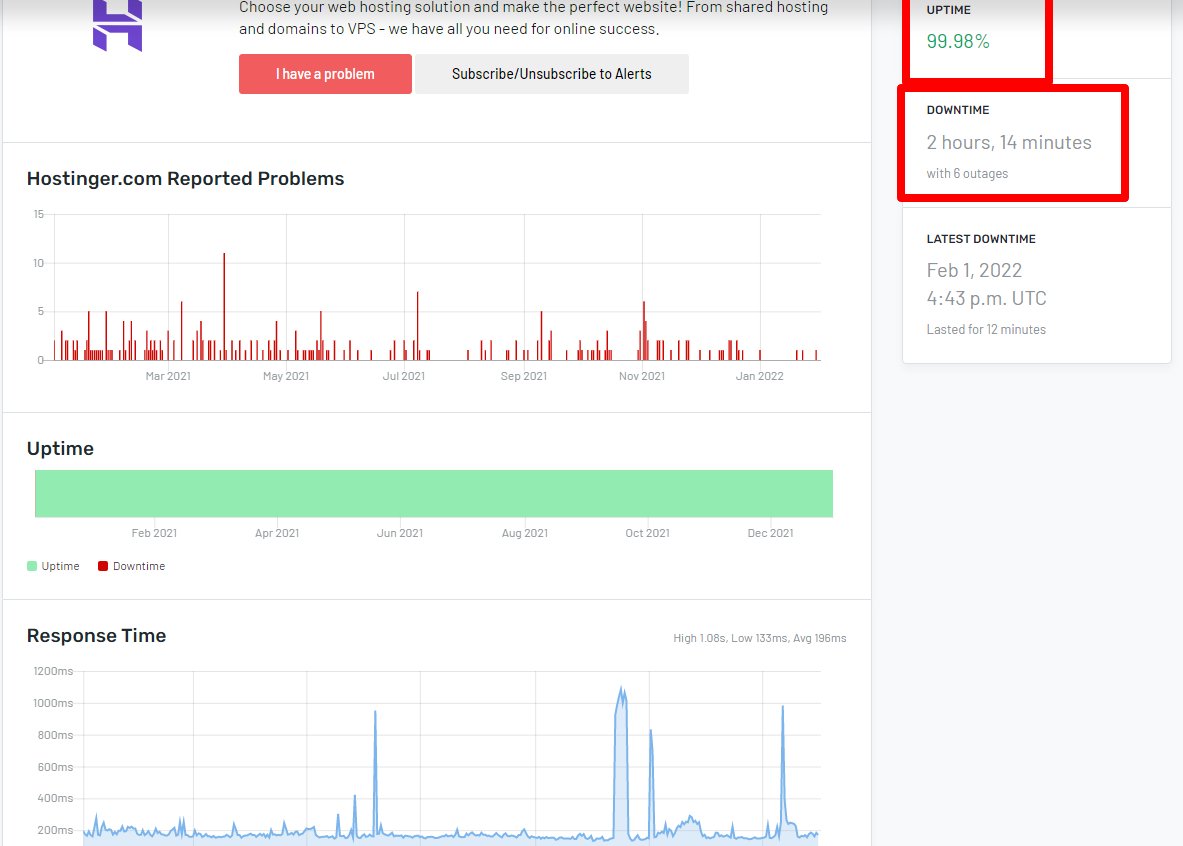Viewport: 1183px width, 846px height.
Task: Click the 'High 1.08s, Low 133ms, Avg 196ms' summary
Action: (760, 638)
